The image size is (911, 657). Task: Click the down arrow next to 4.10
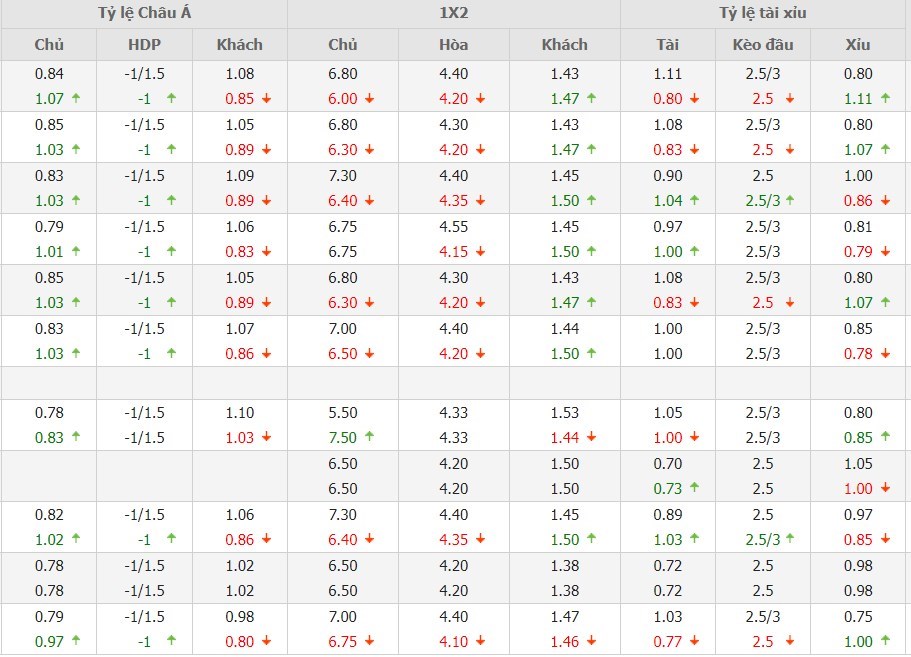[481, 641]
